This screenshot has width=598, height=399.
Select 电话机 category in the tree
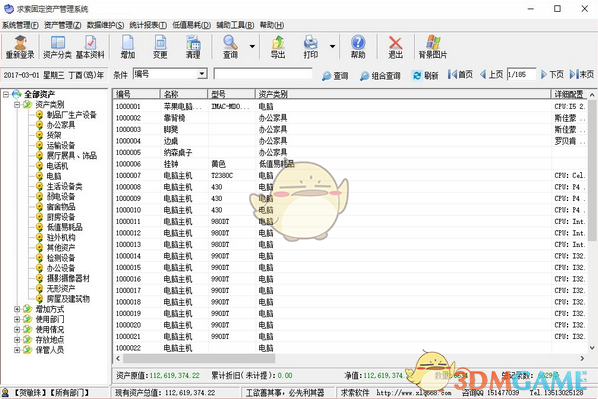(57, 166)
